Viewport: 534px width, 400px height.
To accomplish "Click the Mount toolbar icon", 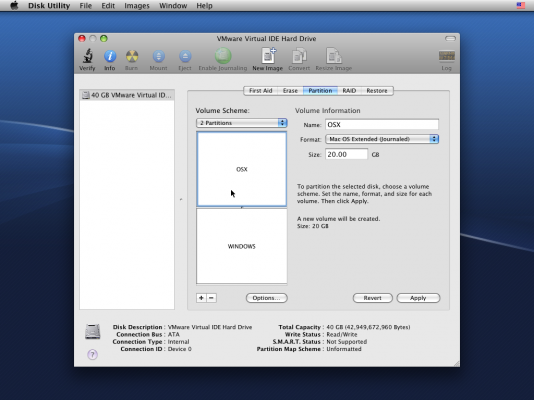I will 158,56.
